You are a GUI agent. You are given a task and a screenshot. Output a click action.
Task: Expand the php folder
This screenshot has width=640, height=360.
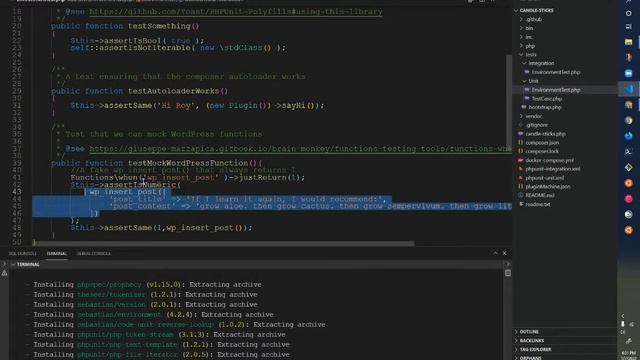(521, 46)
